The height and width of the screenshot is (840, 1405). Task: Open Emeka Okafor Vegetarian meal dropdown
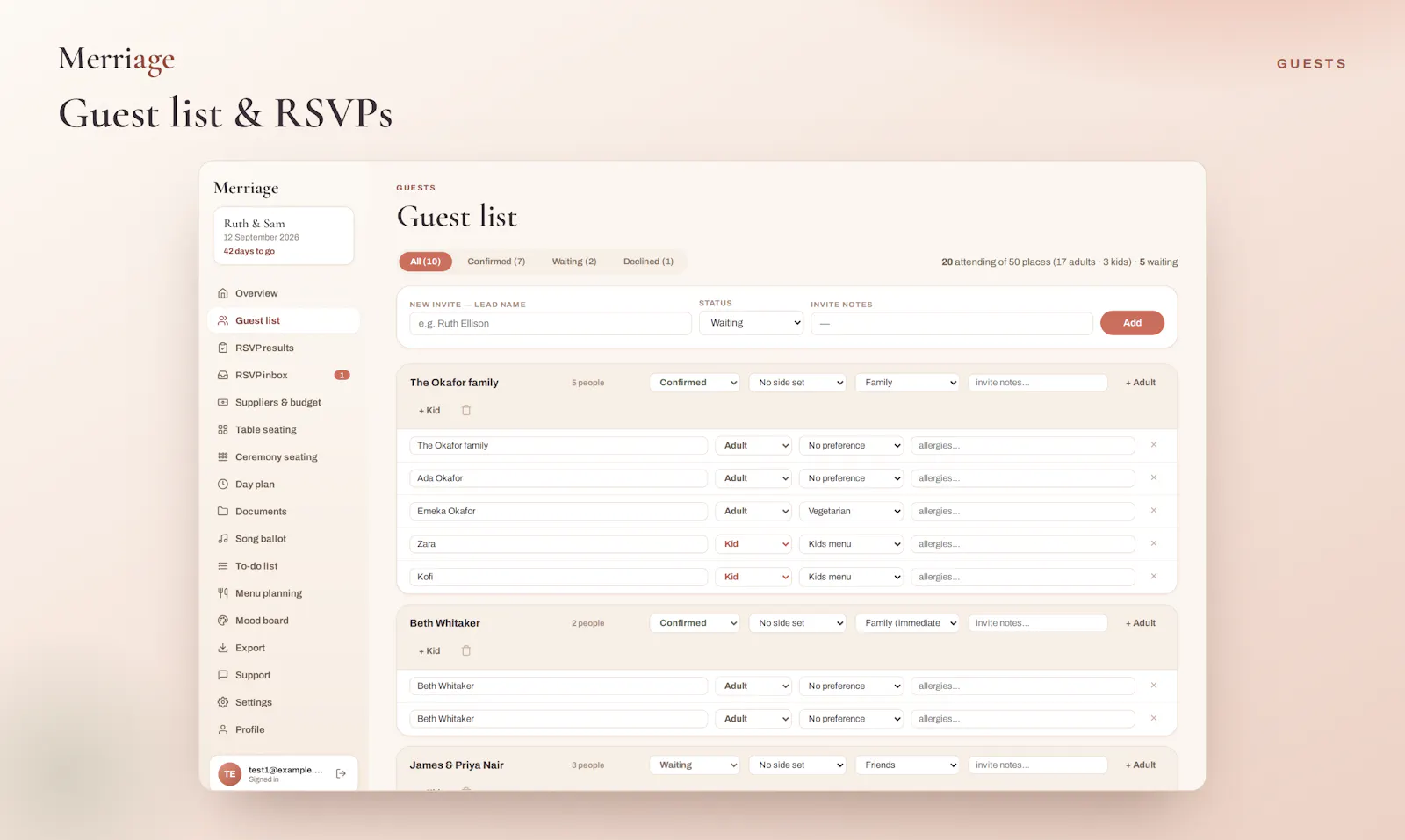click(851, 511)
